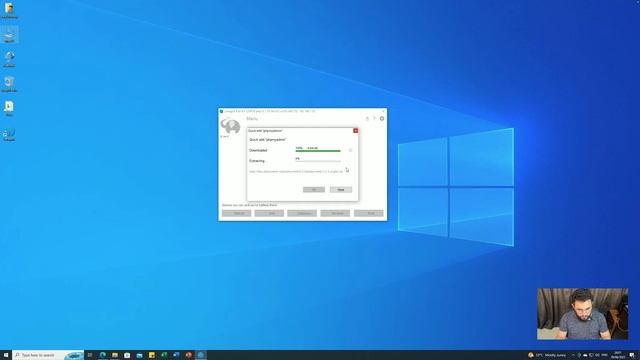This screenshot has width=640, height=360.
Task: Click the icon left of the help question mark
Action: (367, 118)
